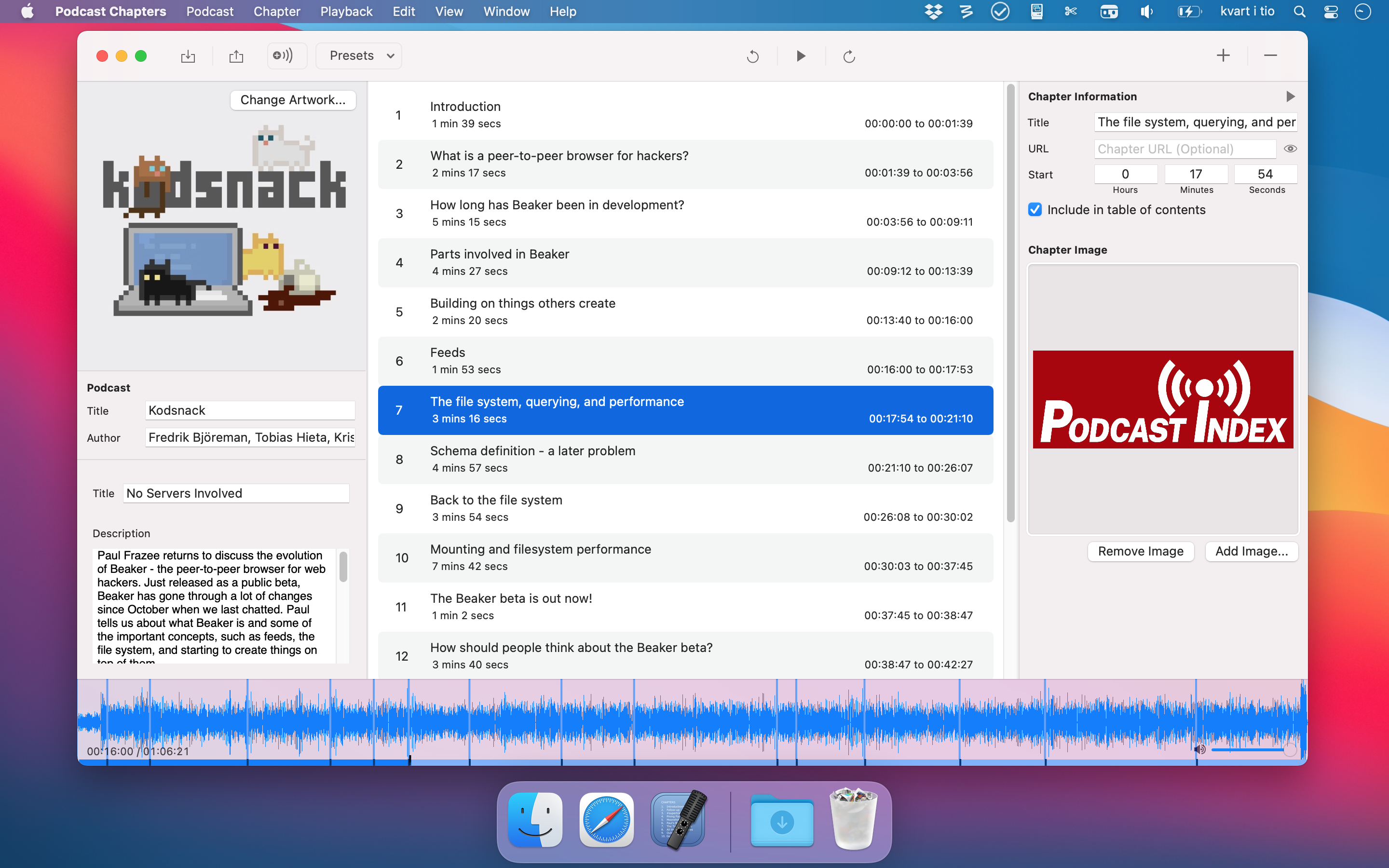Click the Playback menu in menu bar
Viewport: 1389px width, 868px height.
click(346, 11)
